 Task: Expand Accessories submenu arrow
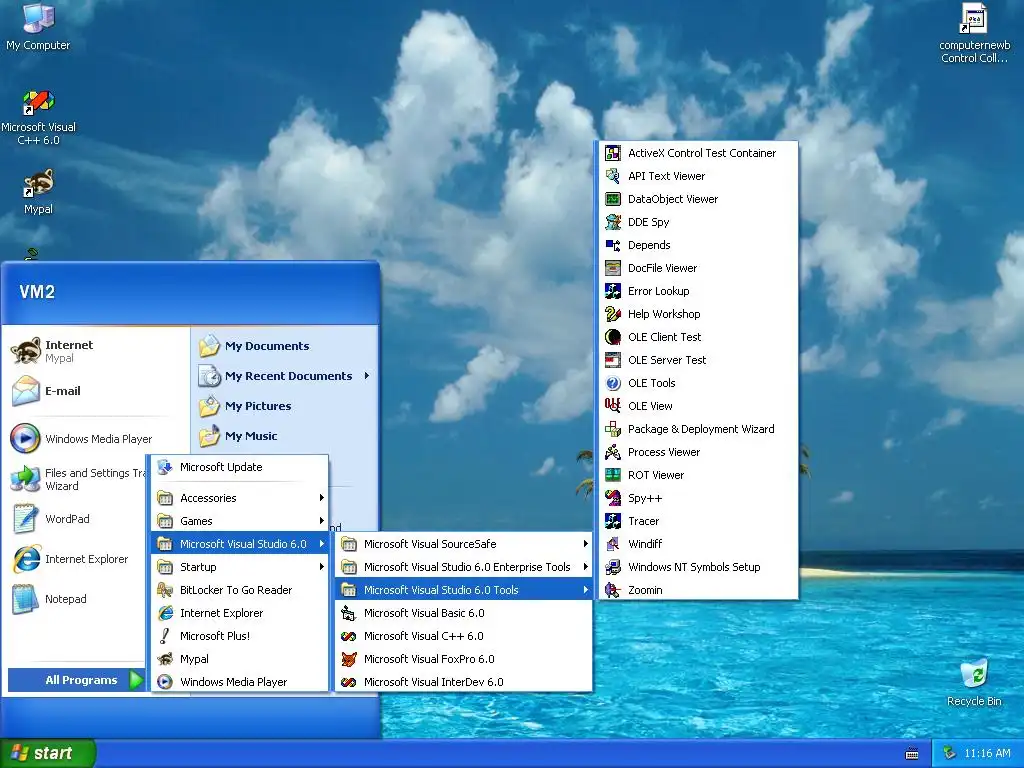pos(322,498)
